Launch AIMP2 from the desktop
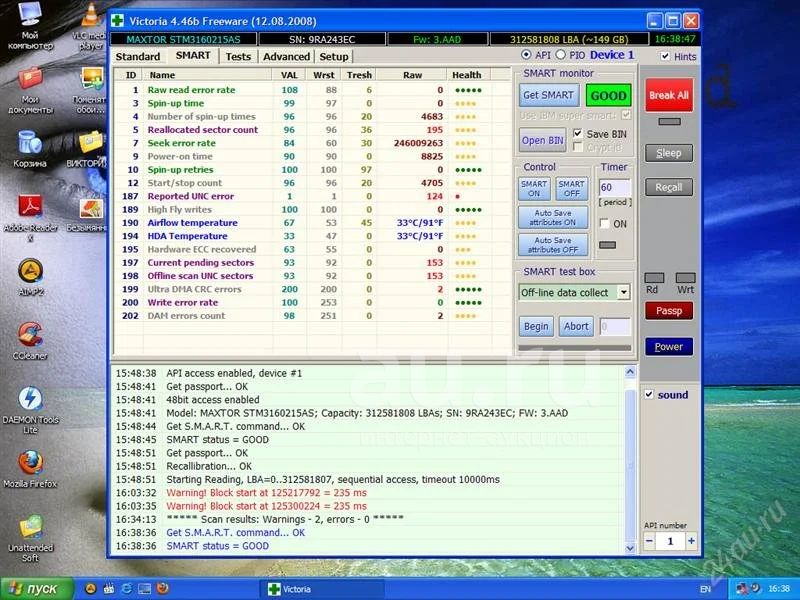800x600 pixels. [30, 277]
